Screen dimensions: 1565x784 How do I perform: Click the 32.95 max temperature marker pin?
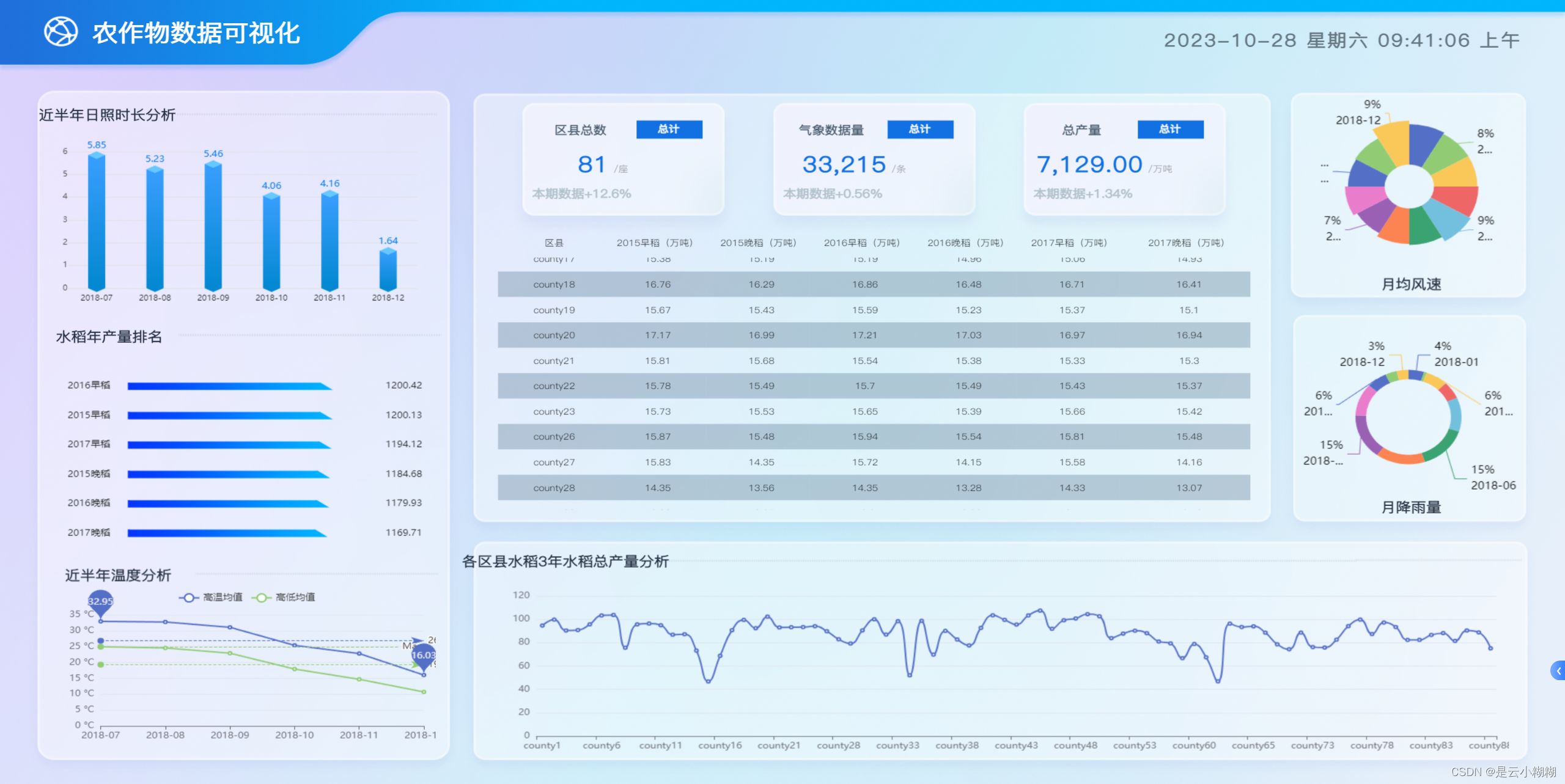tap(100, 601)
